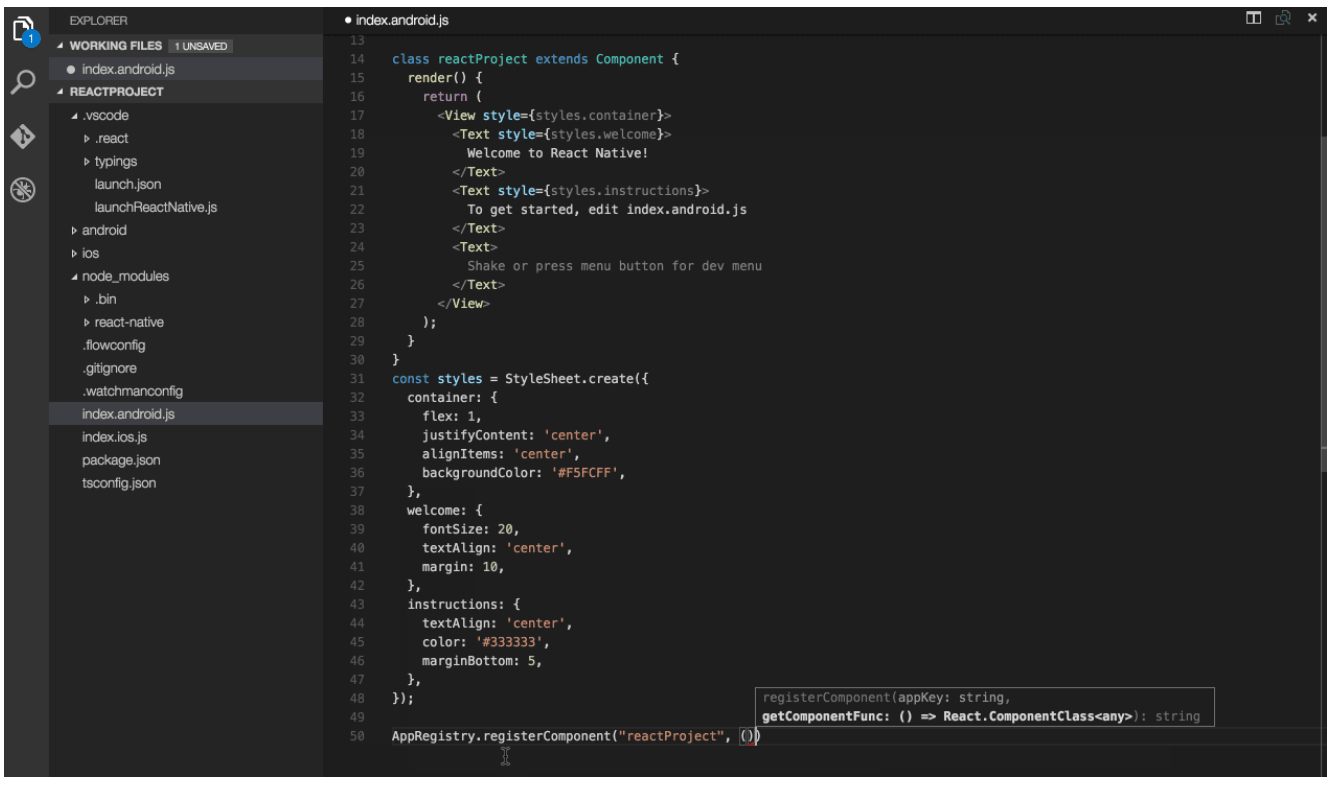This screenshot has width=1335, height=789.
Task: Open the Debug view icon
Action: coord(22,187)
